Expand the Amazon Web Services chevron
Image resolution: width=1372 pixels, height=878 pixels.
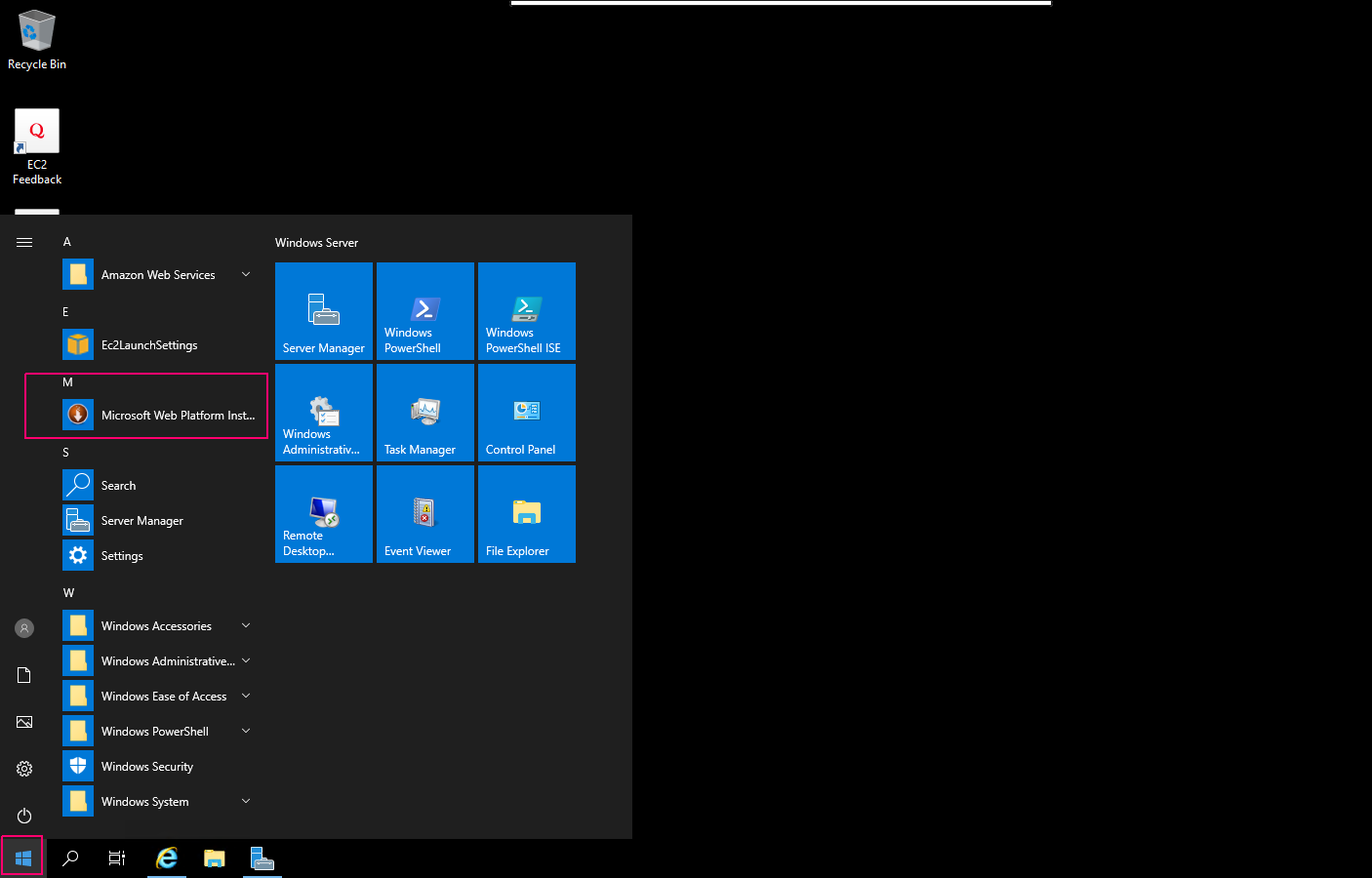(x=246, y=275)
